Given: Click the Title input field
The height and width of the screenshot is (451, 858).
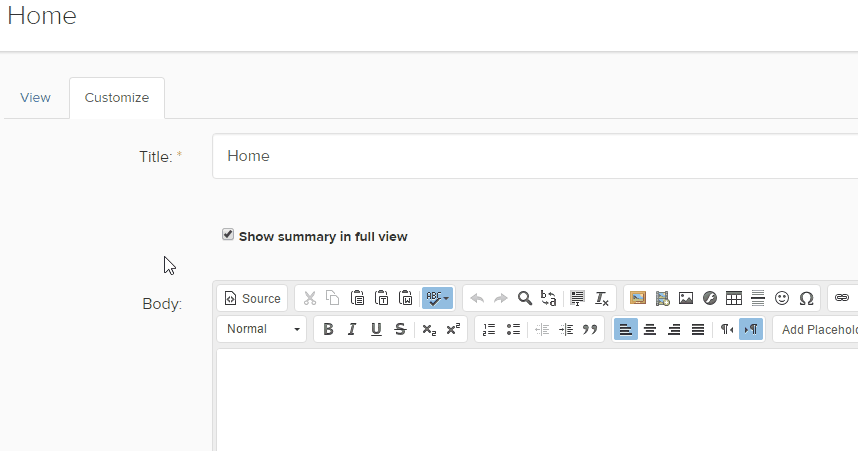Looking at the screenshot, I should coord(535,156).
